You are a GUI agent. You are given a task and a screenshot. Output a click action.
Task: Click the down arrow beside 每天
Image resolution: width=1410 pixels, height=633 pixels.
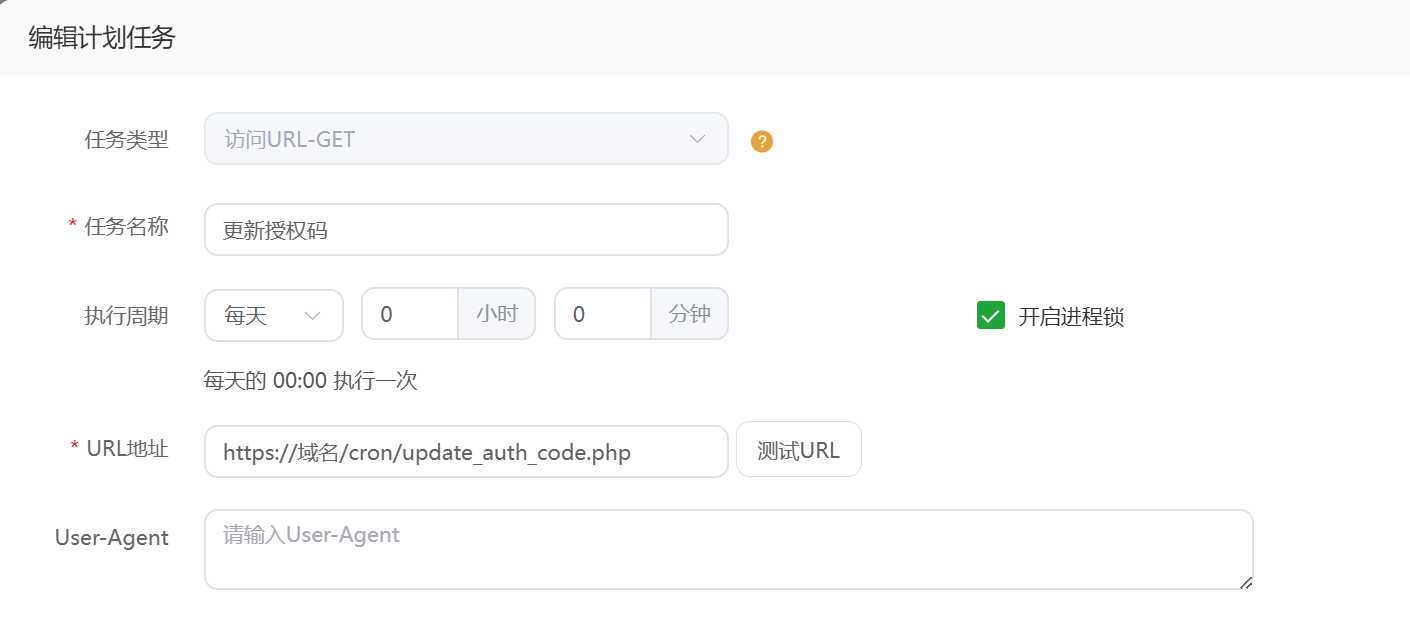pyautogui.click(x=312, y=316)
